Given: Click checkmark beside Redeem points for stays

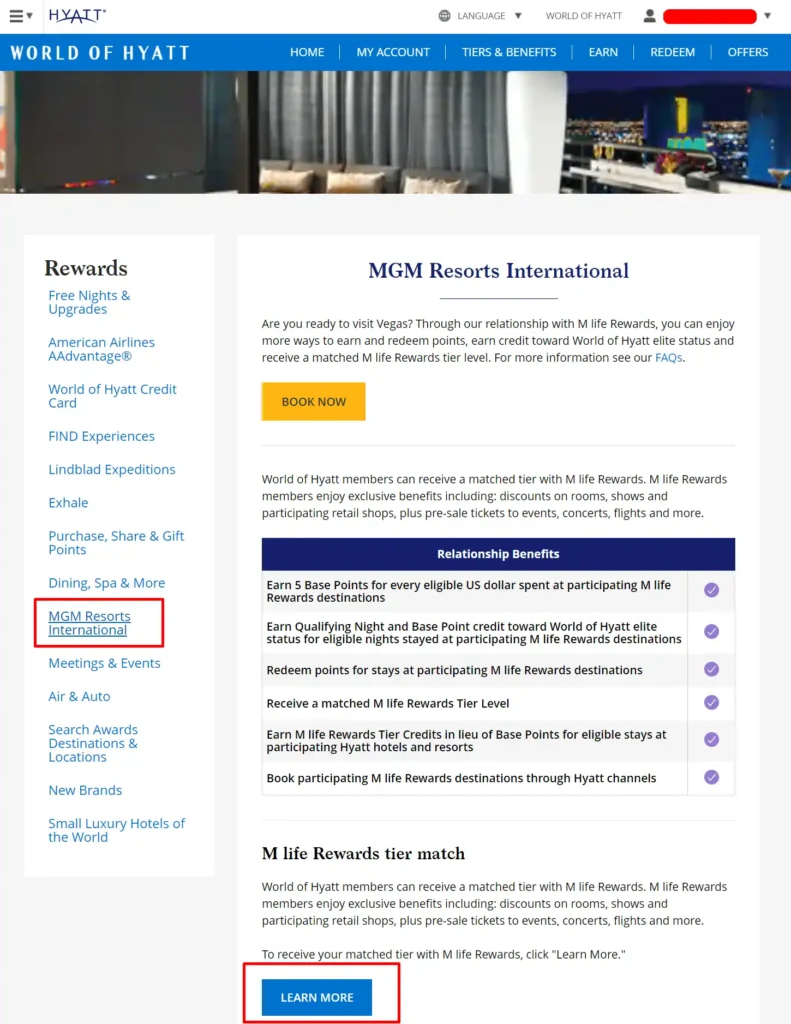Looking at the screenshot, I should (711, 670).
